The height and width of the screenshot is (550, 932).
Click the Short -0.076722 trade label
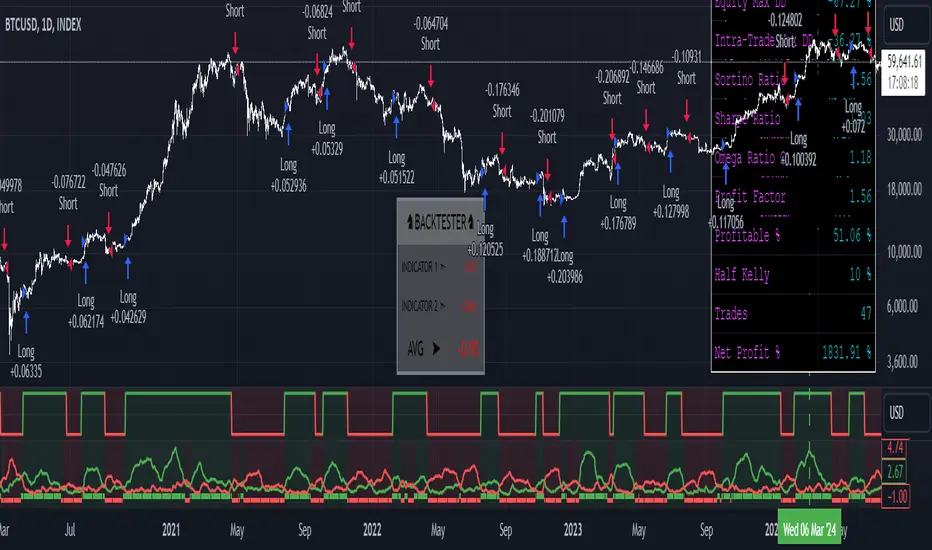(x=68, y=193)
